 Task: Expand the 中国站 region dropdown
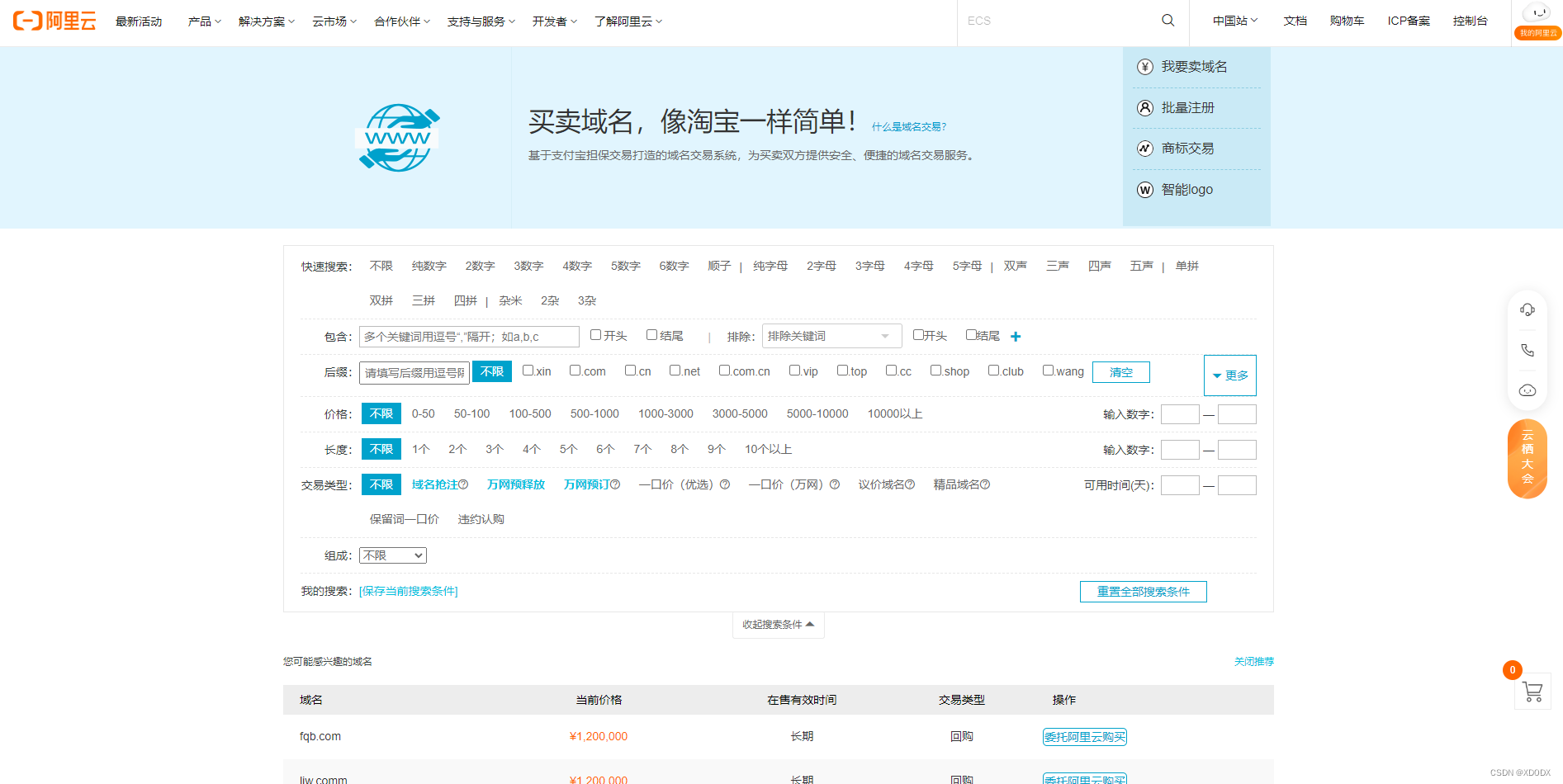pyautogui.click(x=1234, y=21)
